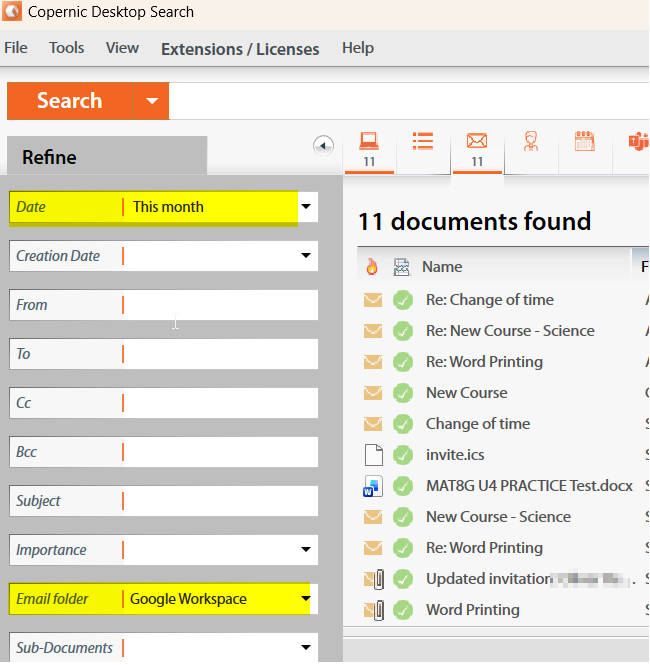
Task: Open the Tools menu
Action: point(67,48)
